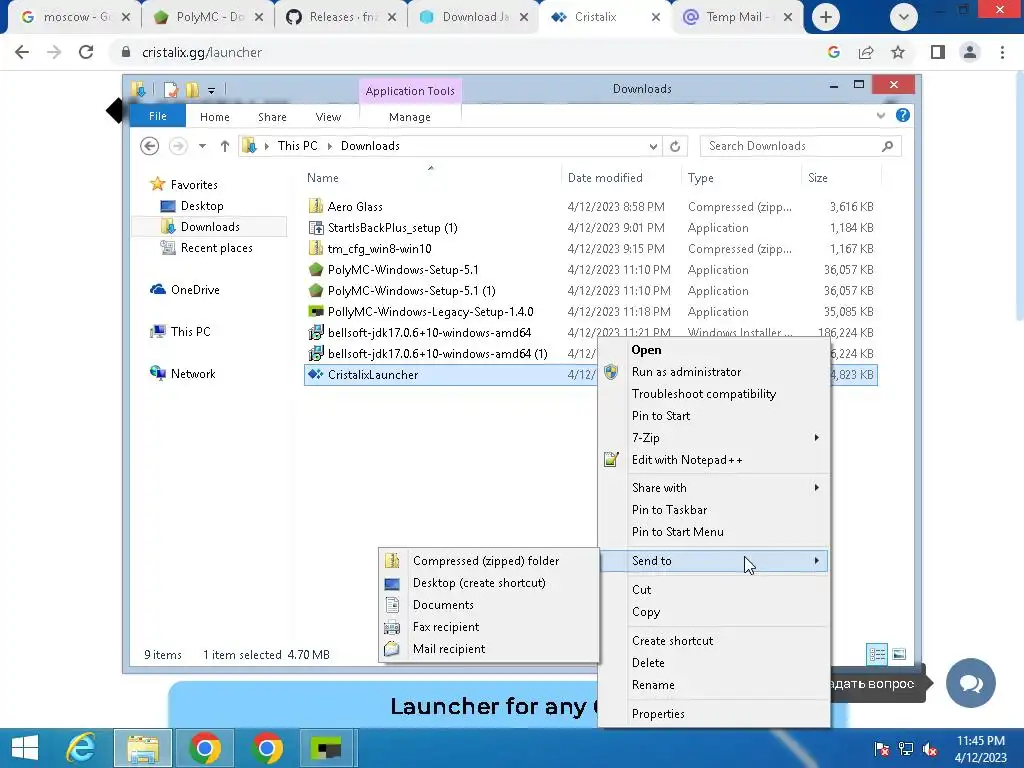Open Explorer help question mark icon
Screen dimensions: 1024x768
click(903, 116)
